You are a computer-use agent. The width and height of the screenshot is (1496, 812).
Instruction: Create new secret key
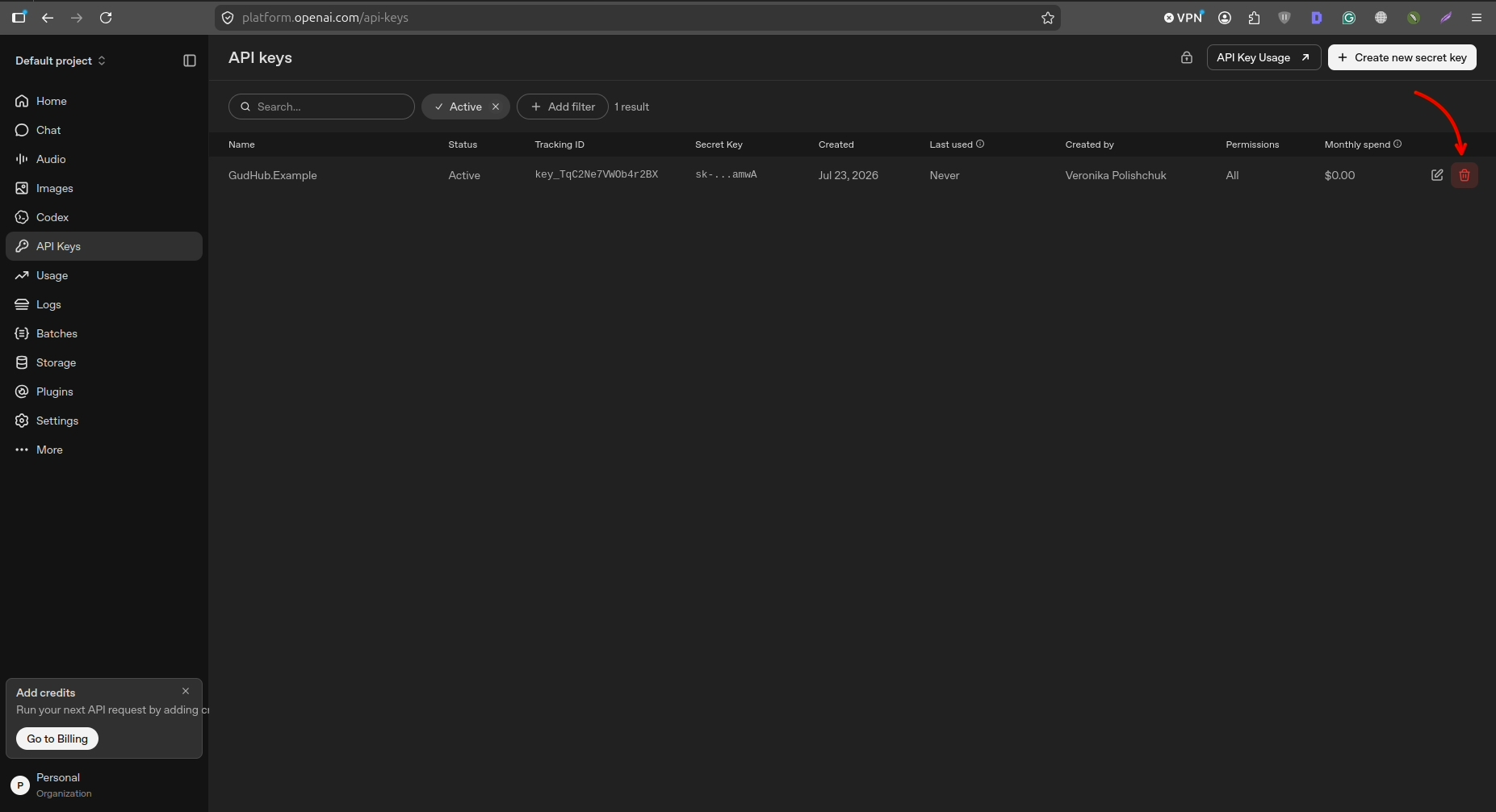(1402, 57)
